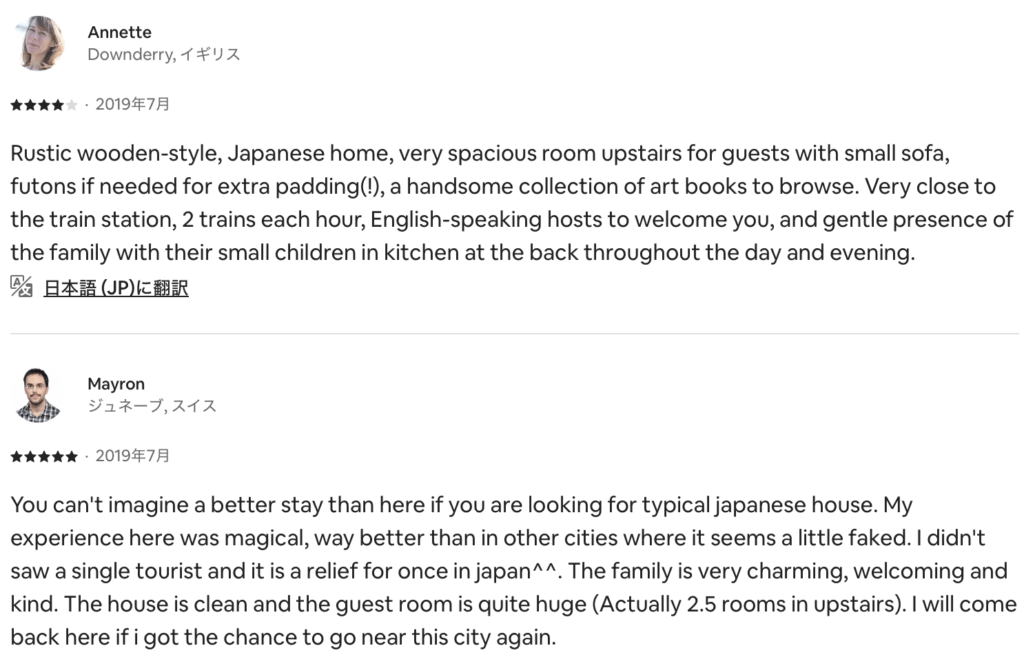Screen dimensions: 1024x657
Task: Click the 2019年7月 date on Annette's review
Action: [x=132, y=104]
